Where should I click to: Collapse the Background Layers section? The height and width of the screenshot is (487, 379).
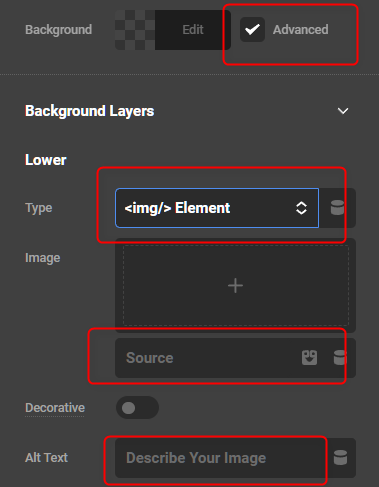343,111
